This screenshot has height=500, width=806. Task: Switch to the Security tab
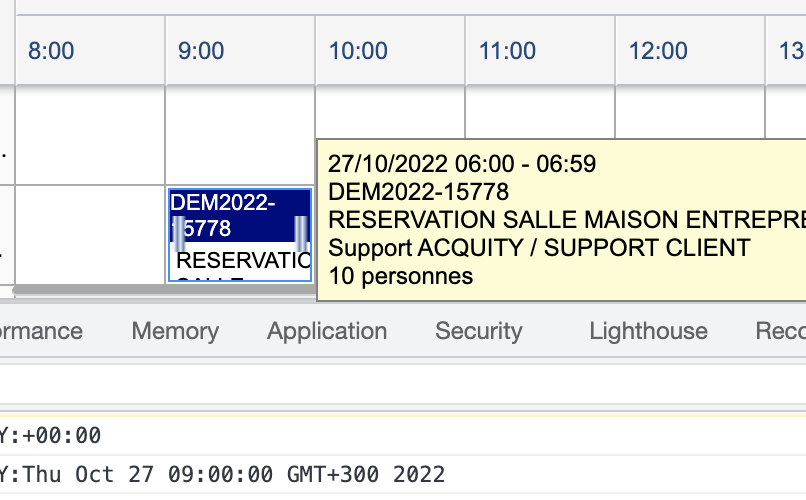pos(479,331)
